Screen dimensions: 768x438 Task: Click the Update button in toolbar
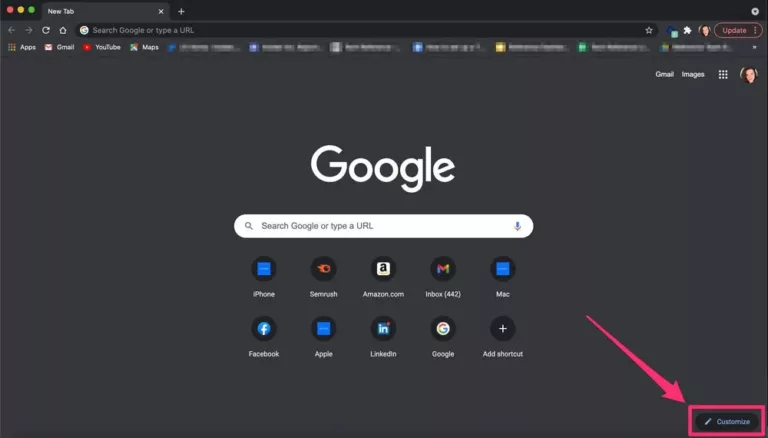[738, 30]
